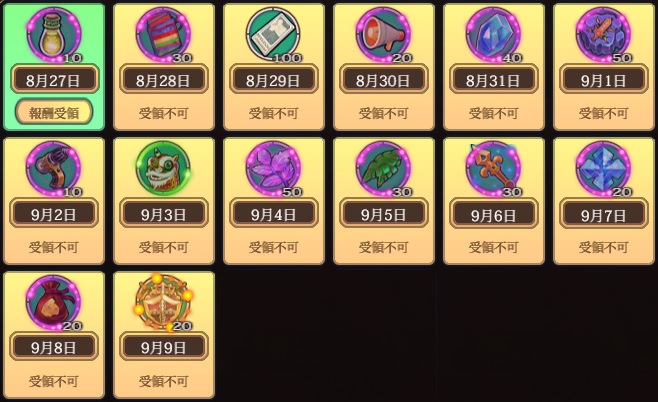Click 受領不可 text under 9月1日
Image resolution: width=658 pixels, height=402 pixels.
(603, 113)
